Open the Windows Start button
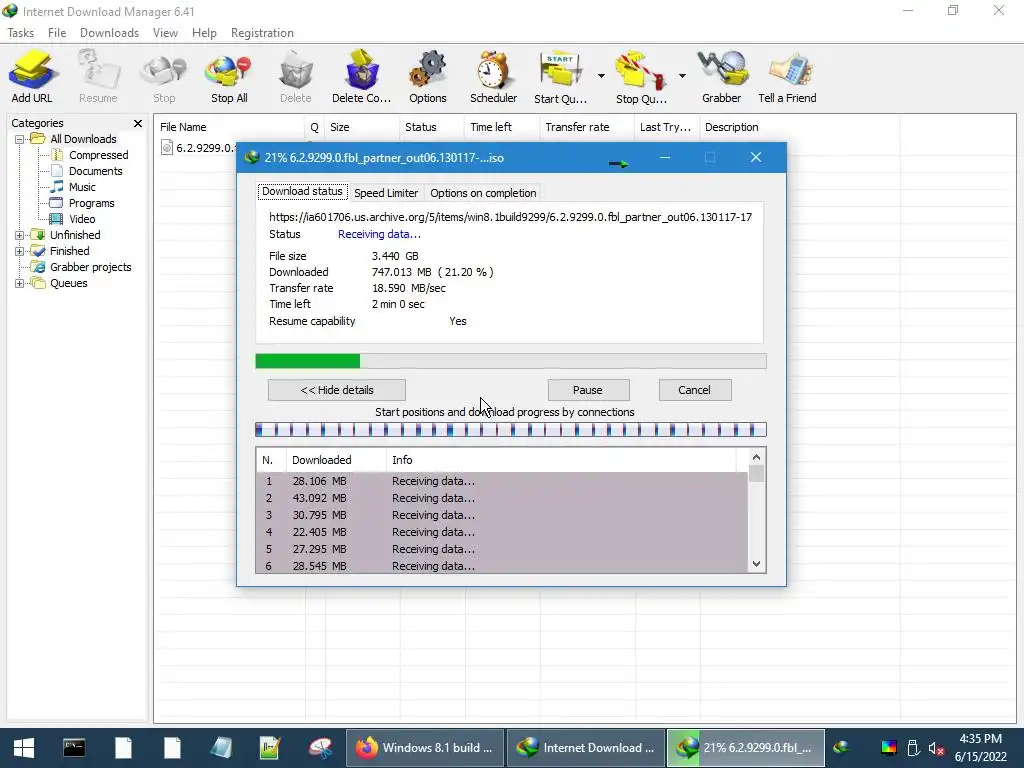Image resolution: width=1024 pixels, height=768 pixels. 24,748
